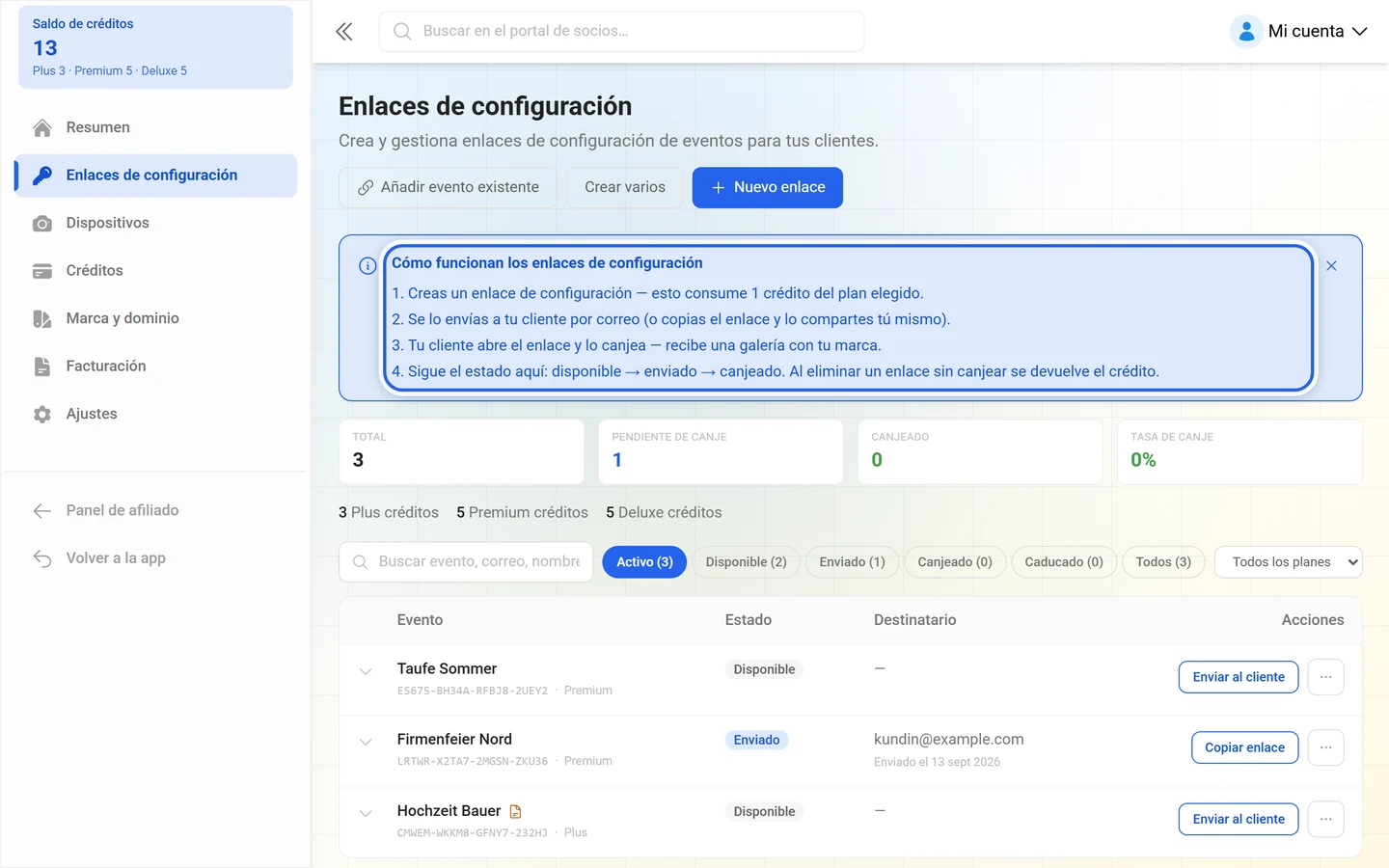
Task: Send Taufe Sommer link via Enviar al cliente
Action: click(1239, 677)
